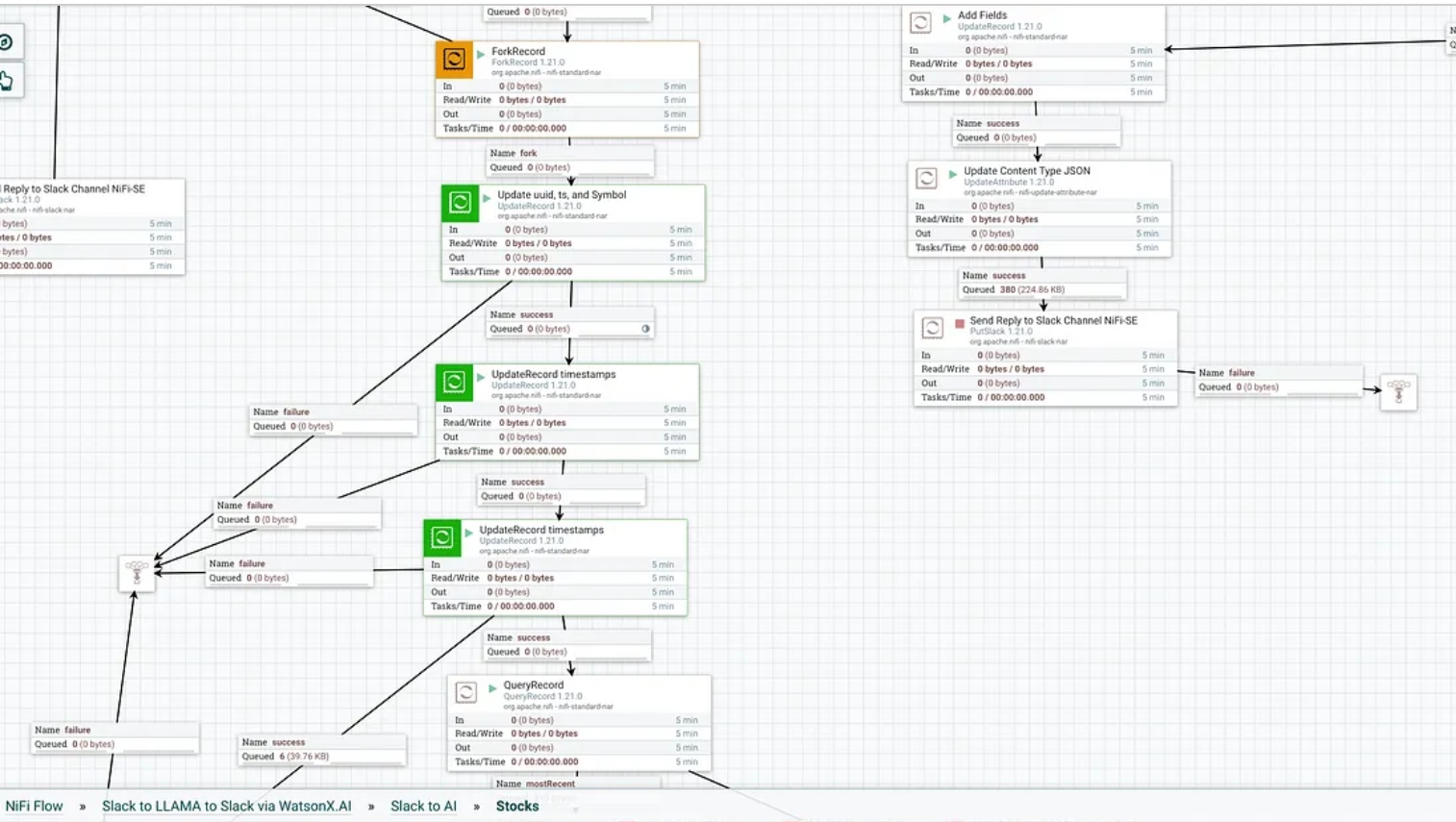Open the Slack to AI breadcrumb

point(423,807)
